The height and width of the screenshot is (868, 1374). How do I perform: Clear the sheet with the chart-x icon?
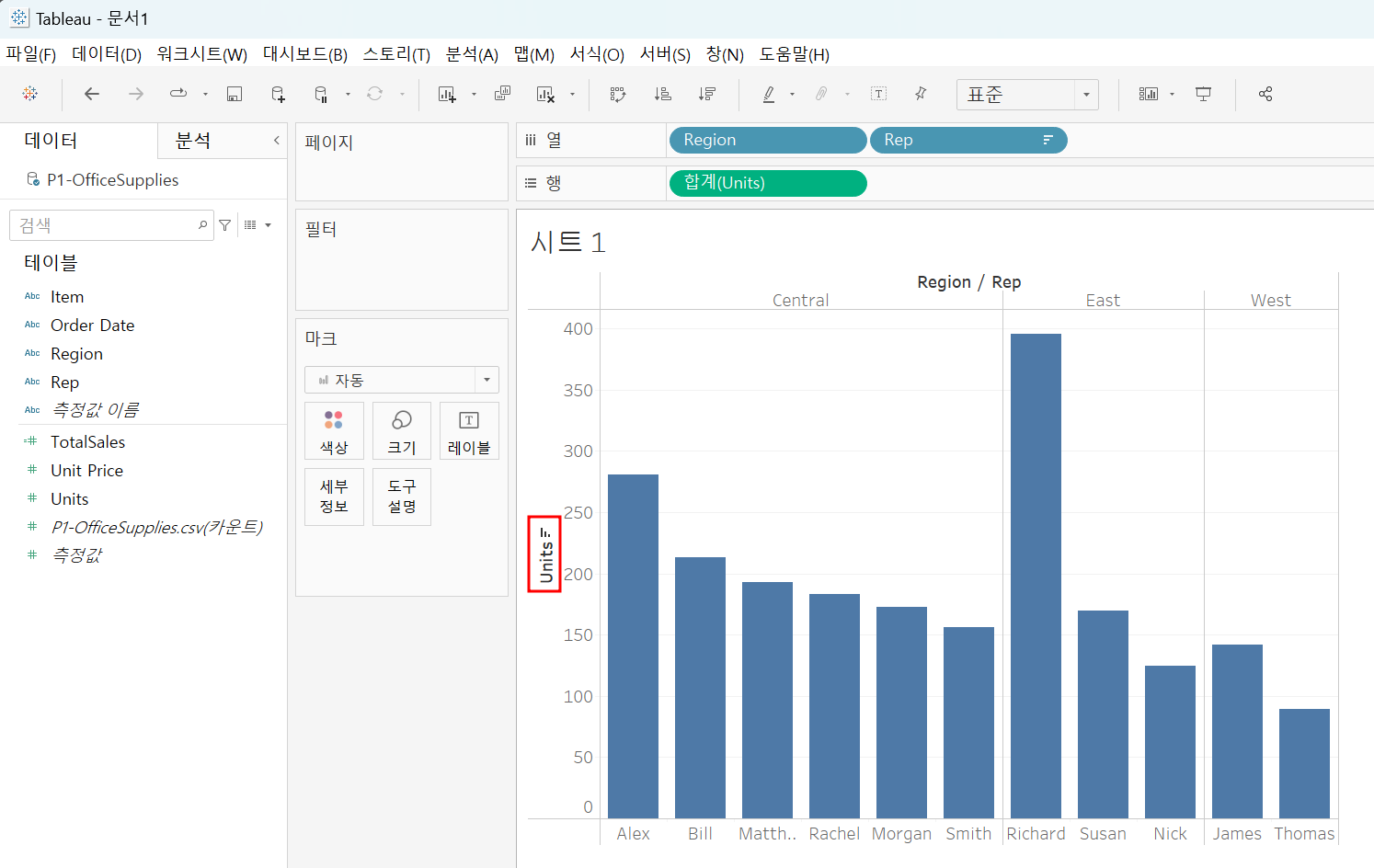546,94
